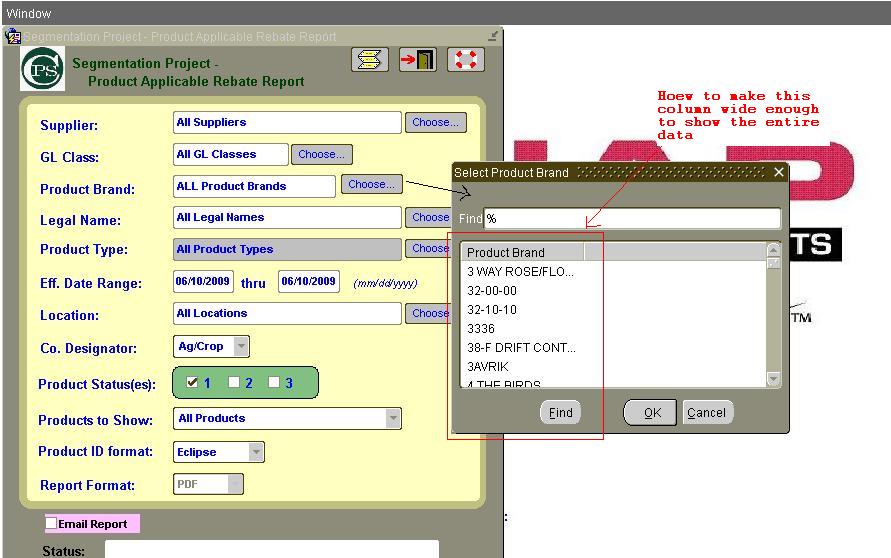Click the exit door icon

click(417, 60)
